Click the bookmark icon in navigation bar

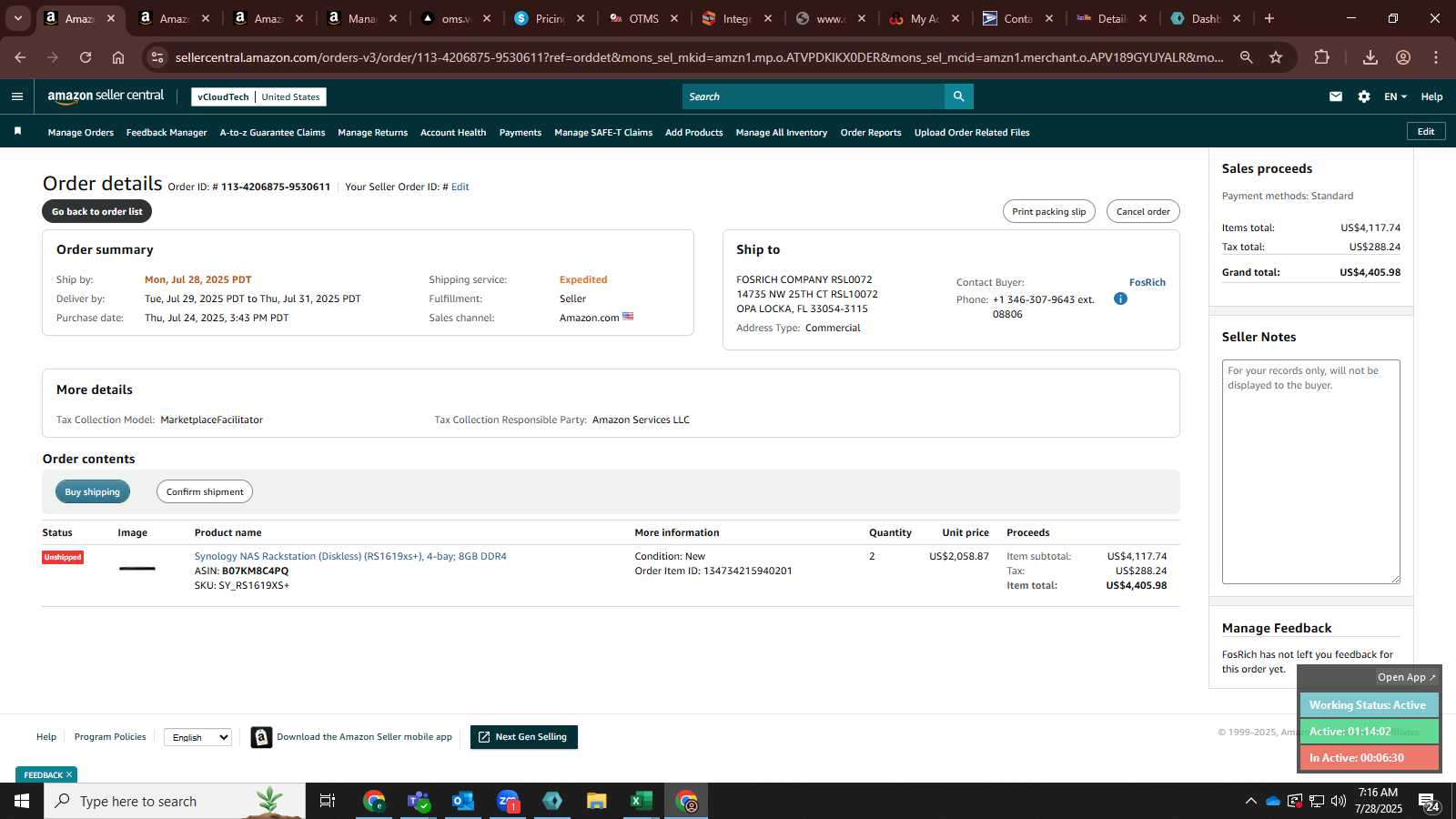pyautogui.click(x=17, y=132)
